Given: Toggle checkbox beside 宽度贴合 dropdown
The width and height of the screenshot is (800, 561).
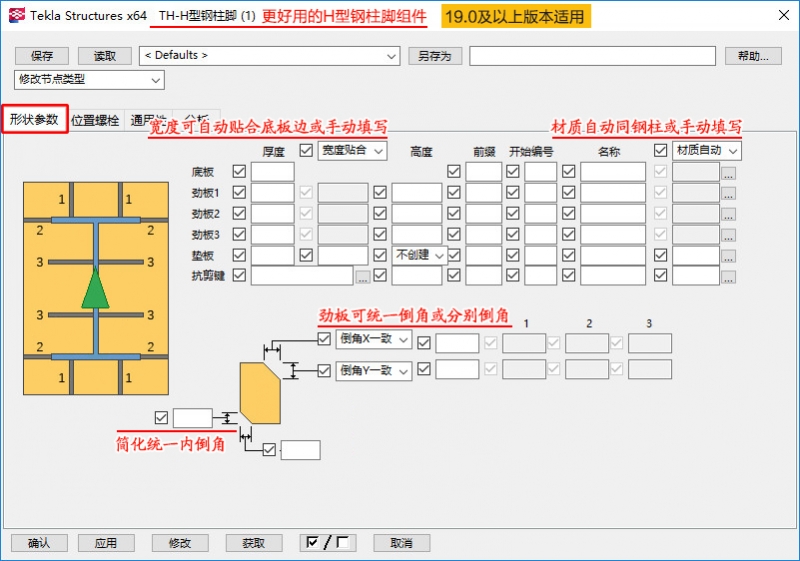Looking at the screenshot, I should (x=306, y=150).
